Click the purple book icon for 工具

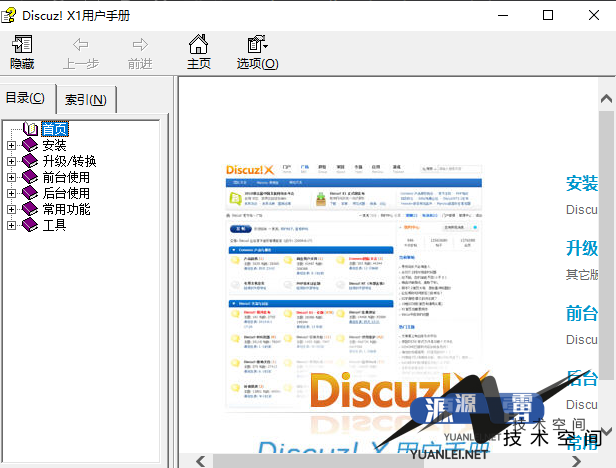(30, 225)
